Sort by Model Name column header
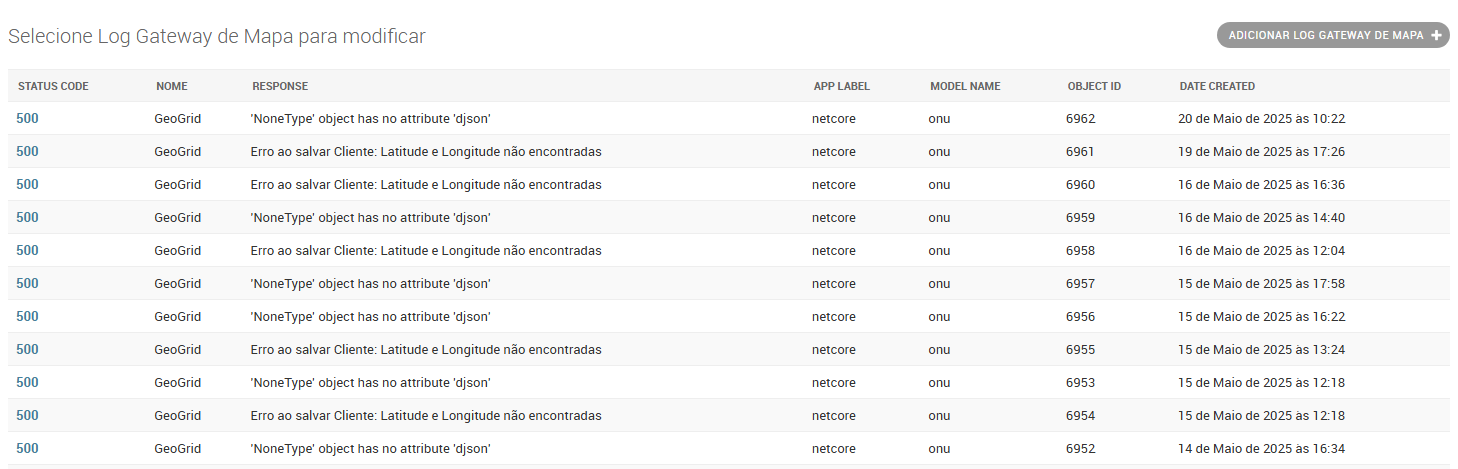 click(965, 86)
